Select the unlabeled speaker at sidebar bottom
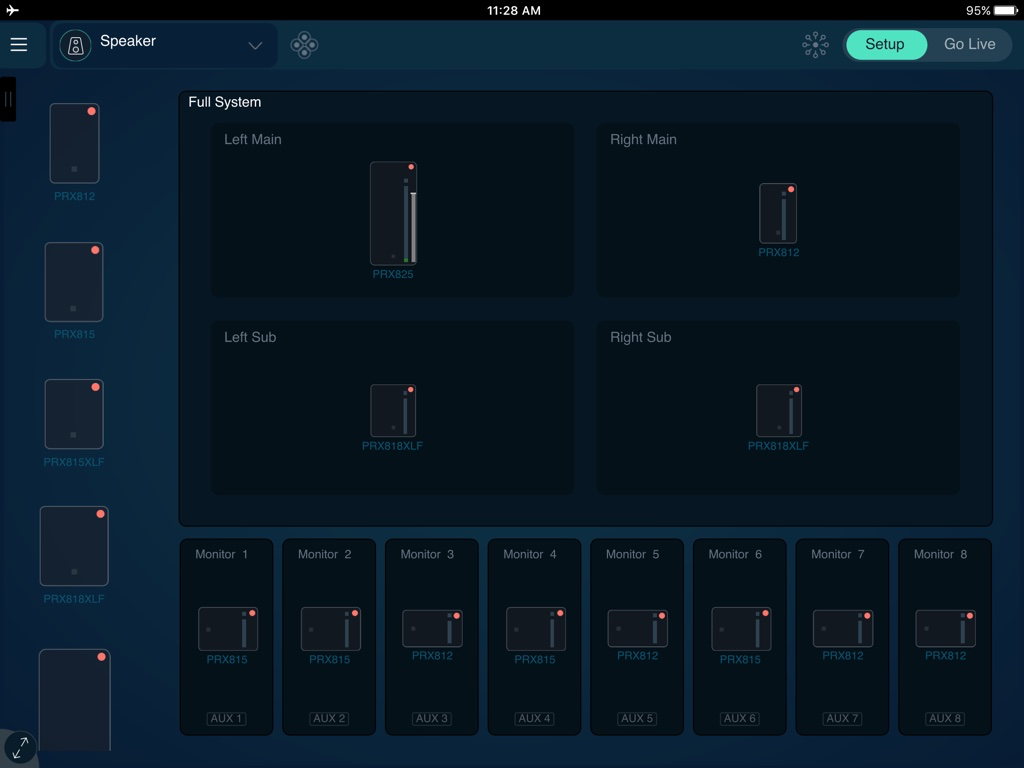Image resolution: width=1024 pixels, height=768 pixels. 74,699
